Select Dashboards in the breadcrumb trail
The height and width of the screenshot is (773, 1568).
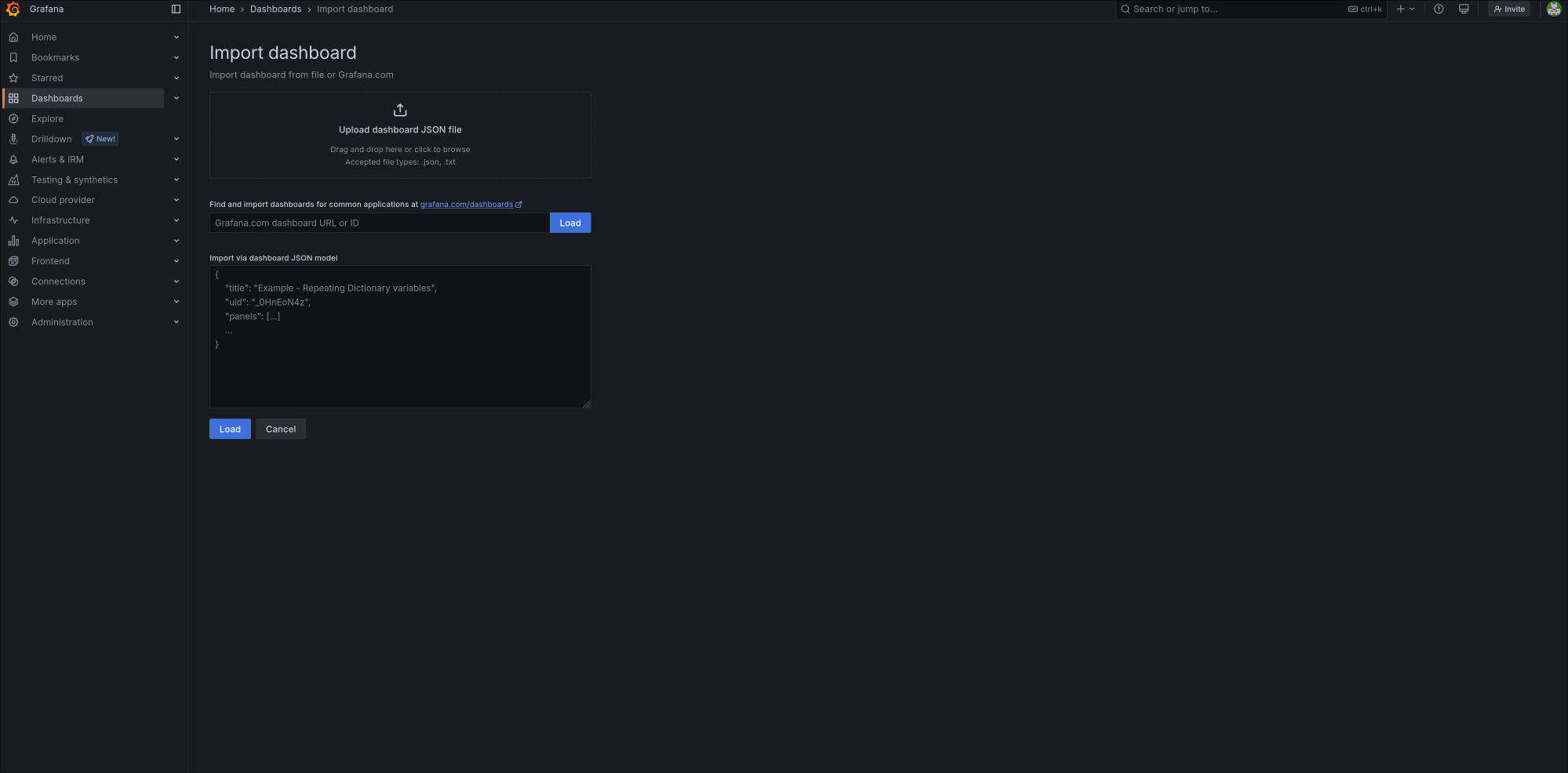tap(276, 9)
